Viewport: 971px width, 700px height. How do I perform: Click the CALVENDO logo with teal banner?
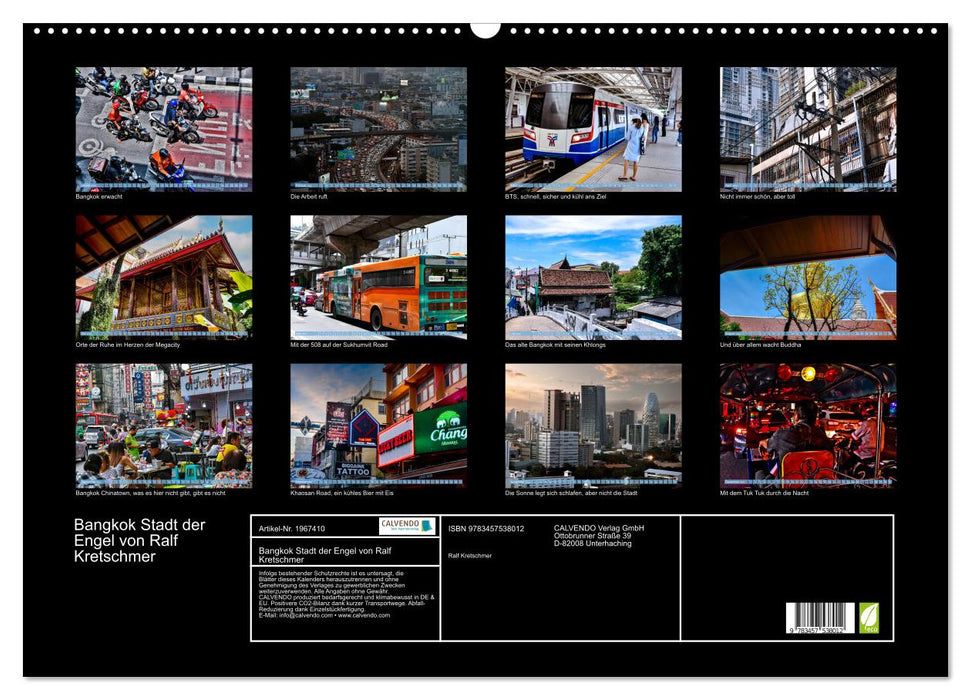tap(407, 527)
